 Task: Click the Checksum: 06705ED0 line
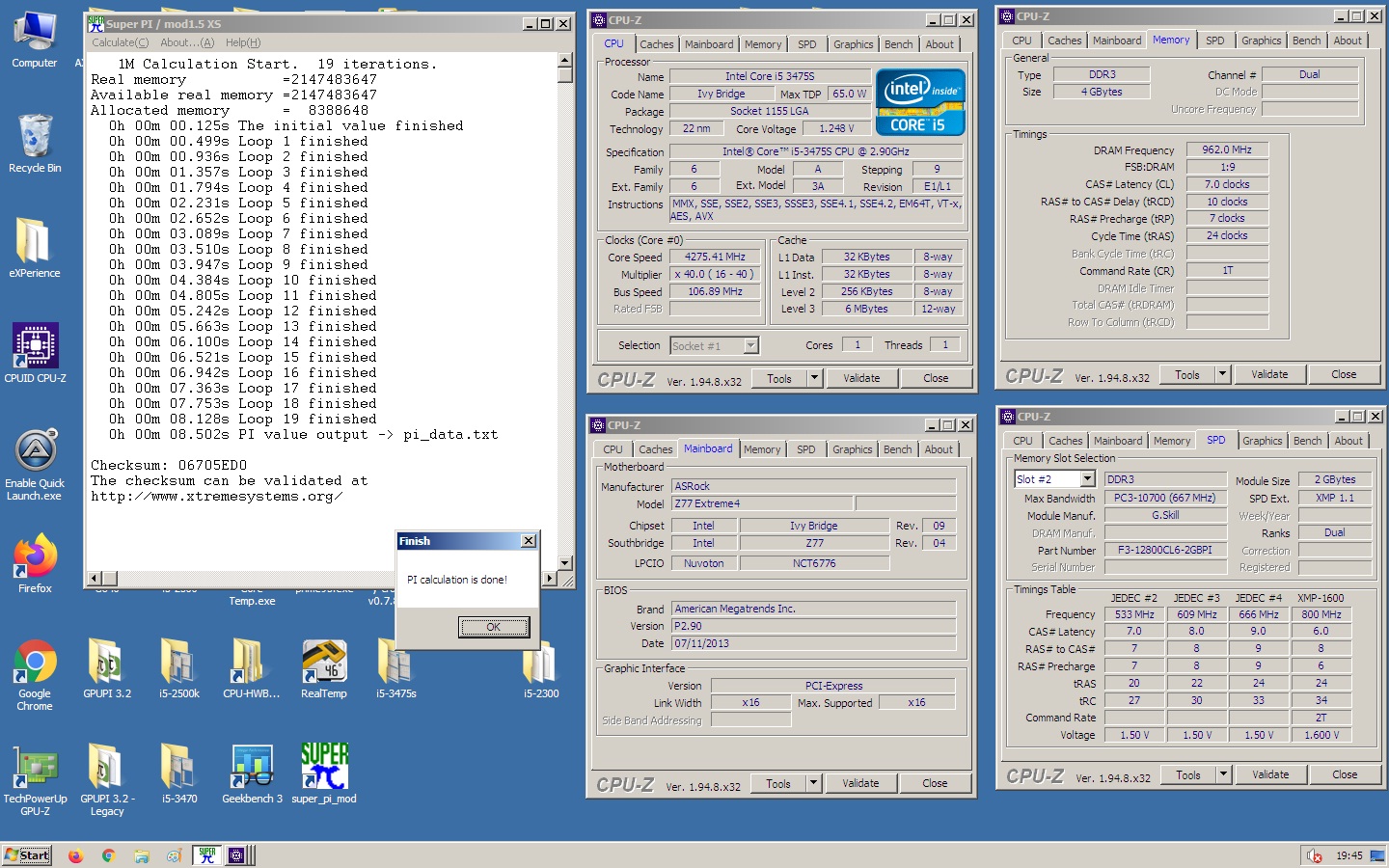[x=169, y=465]
